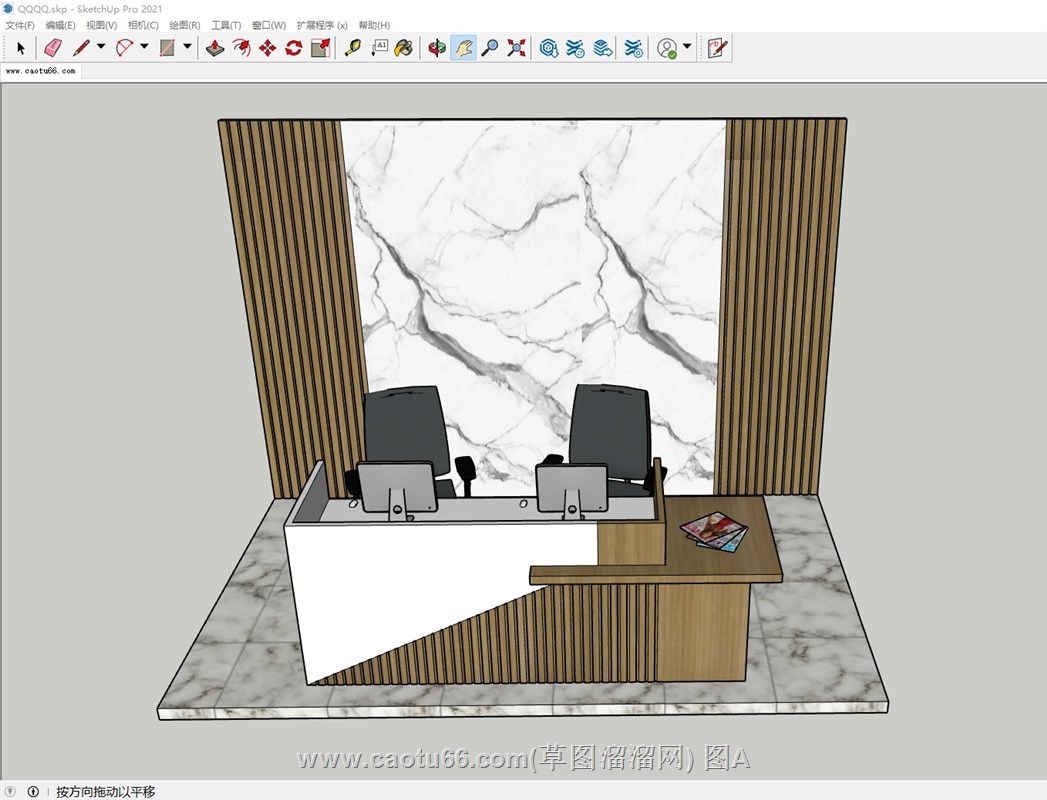Screen dimensions: 1047x800
Task: Select the Rotate tool
Action: (x=294, y=47)
